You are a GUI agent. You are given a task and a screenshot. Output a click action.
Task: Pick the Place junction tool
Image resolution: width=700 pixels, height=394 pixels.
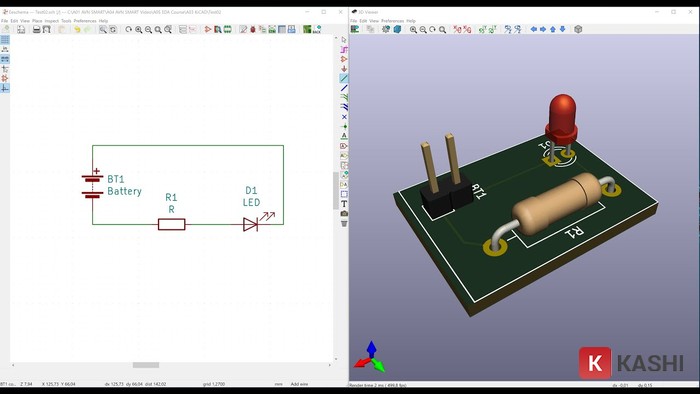(x=344, y=127)
